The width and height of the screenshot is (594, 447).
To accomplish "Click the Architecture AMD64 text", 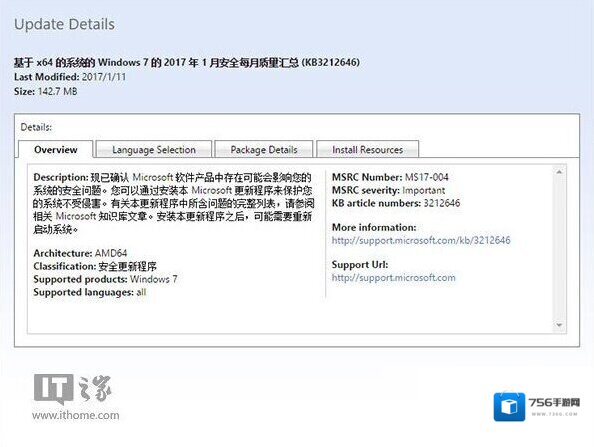I will [x=80, y=253].
